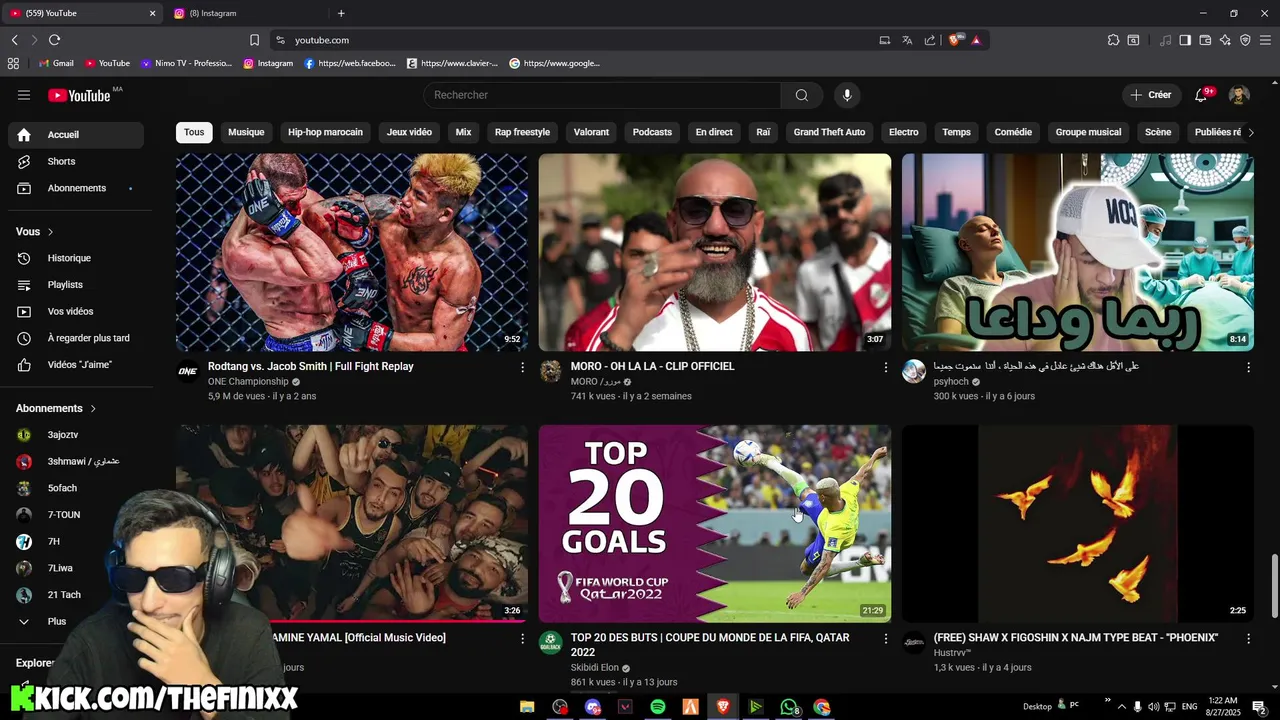Open the browser main menu

pos(1266,40)
